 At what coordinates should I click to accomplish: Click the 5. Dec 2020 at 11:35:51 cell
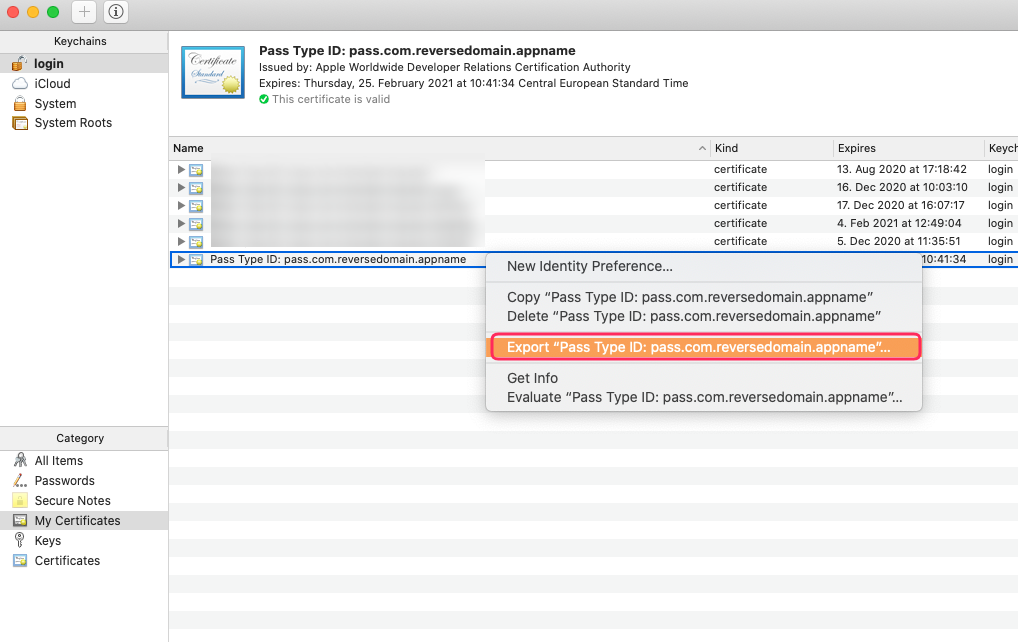[898, 241]
